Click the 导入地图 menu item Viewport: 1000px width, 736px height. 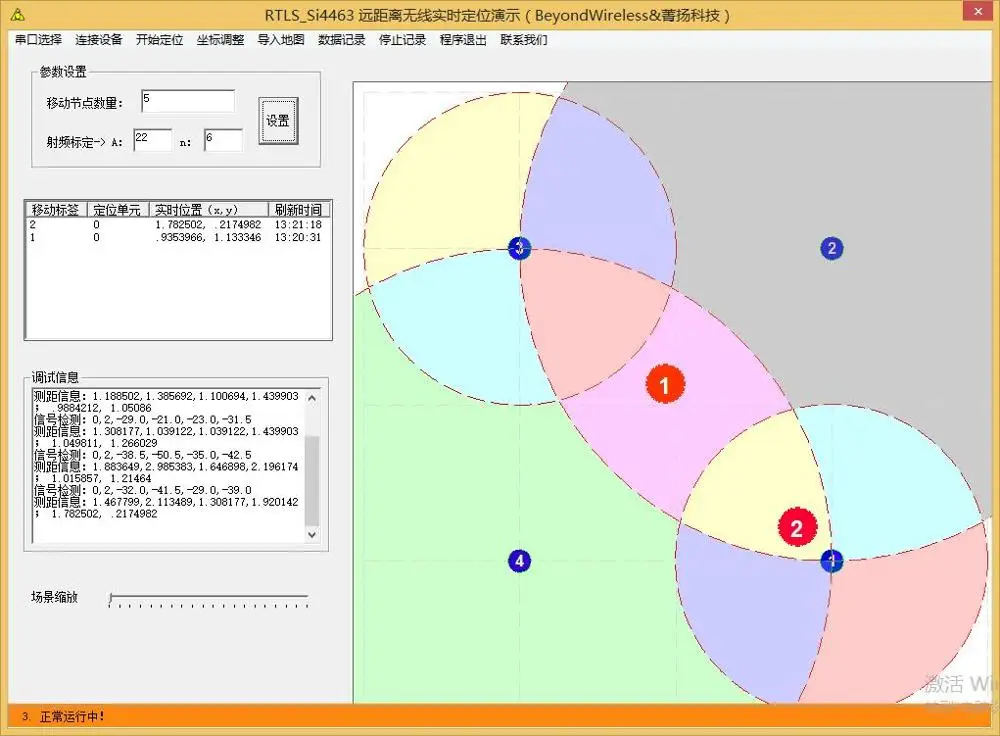(281, 40)
